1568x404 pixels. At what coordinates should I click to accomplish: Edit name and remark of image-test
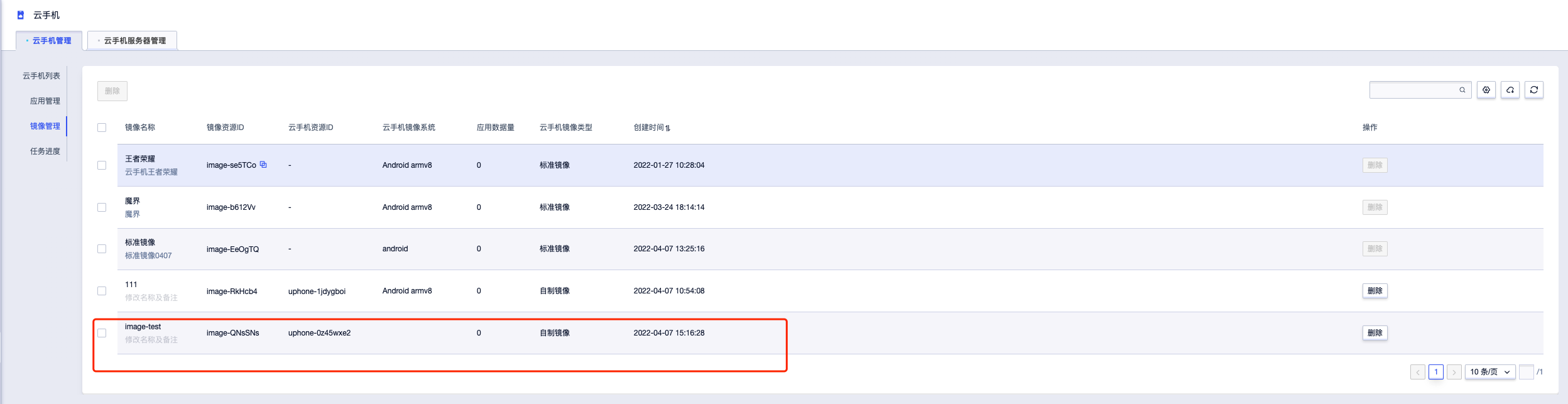pos(151,340)
